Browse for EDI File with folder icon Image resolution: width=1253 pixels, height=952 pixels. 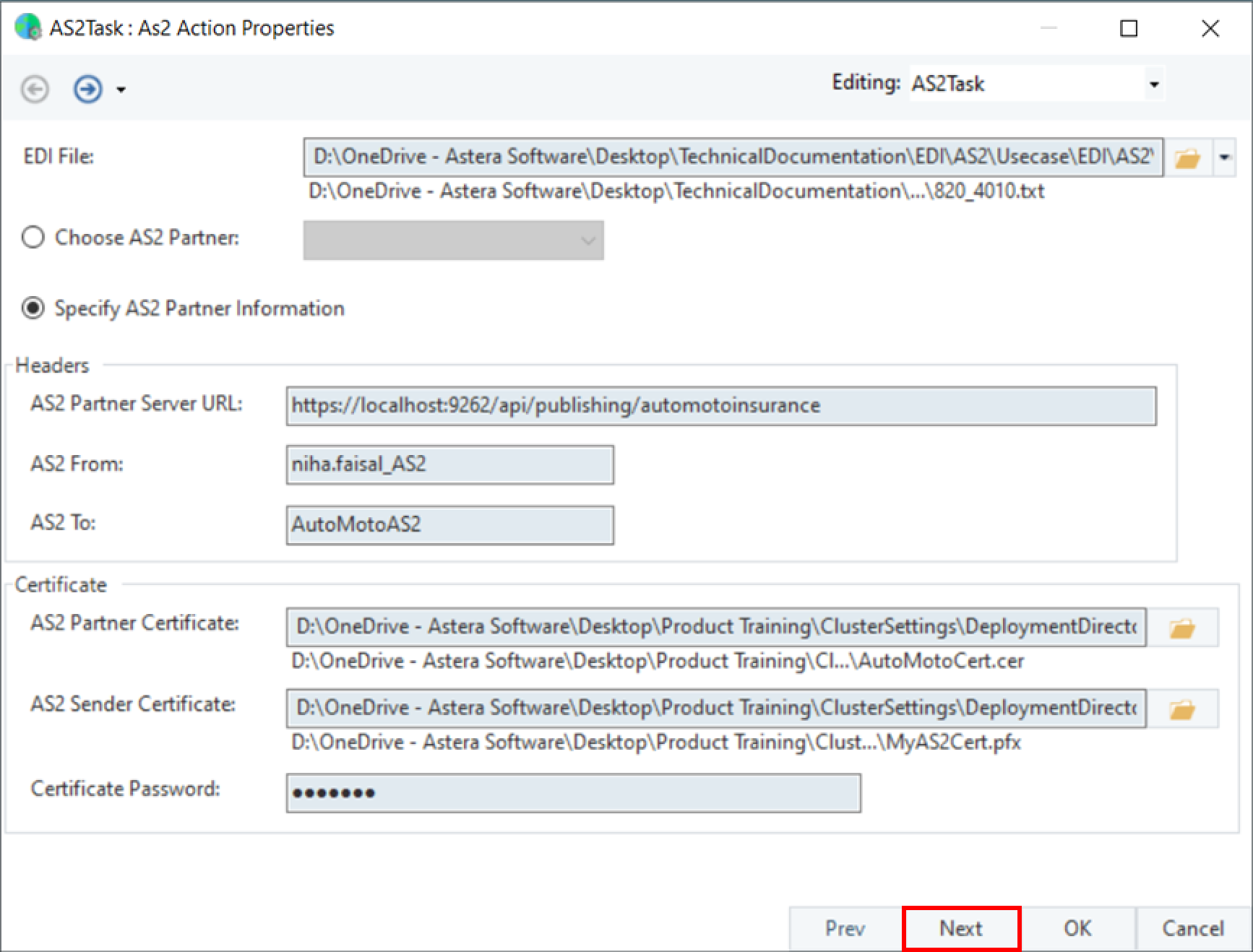point(1187,157)
